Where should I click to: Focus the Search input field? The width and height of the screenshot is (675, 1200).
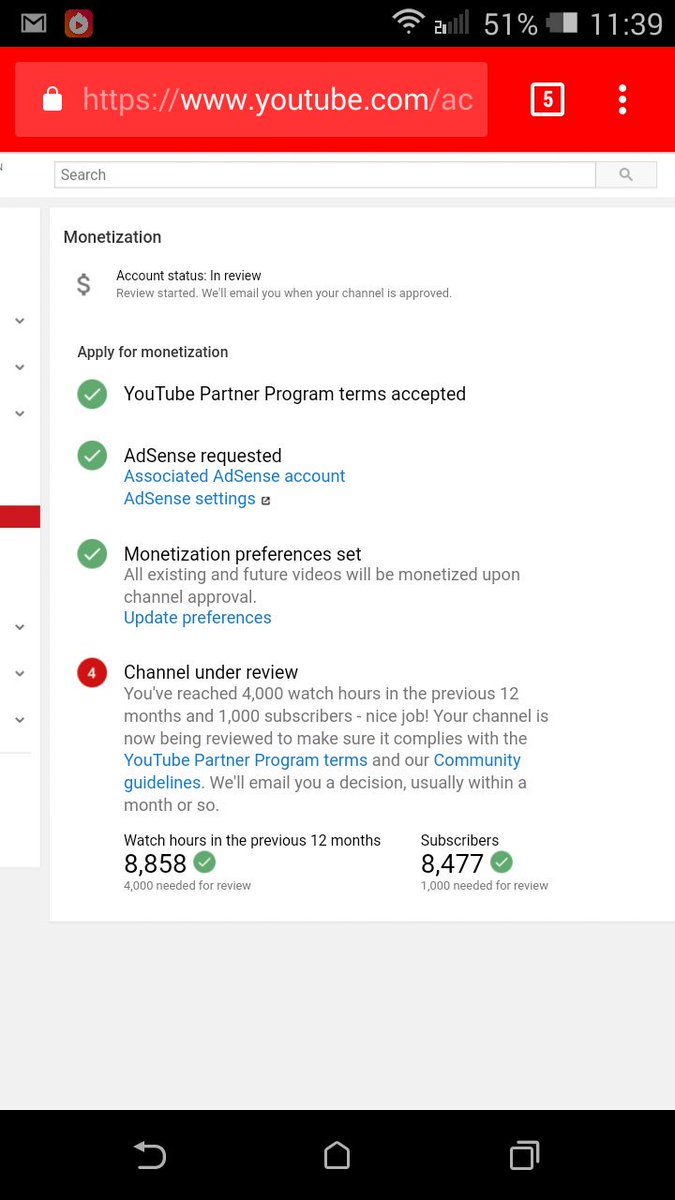pyautogui.click(x=325, y=175)
